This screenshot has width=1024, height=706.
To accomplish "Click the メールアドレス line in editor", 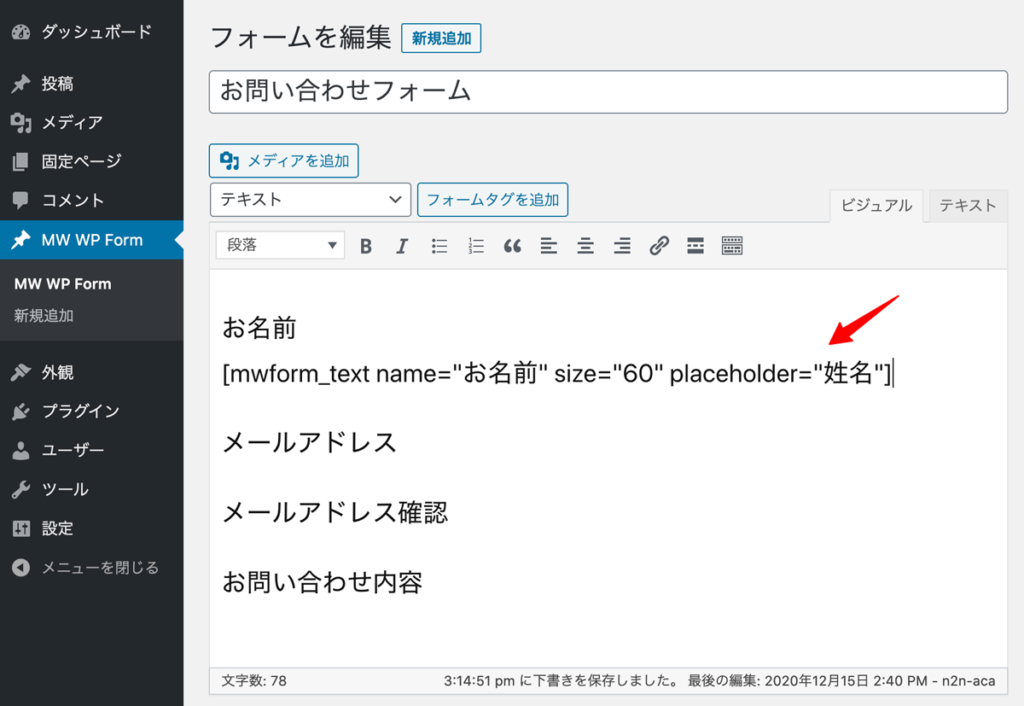I will point(310,443).
